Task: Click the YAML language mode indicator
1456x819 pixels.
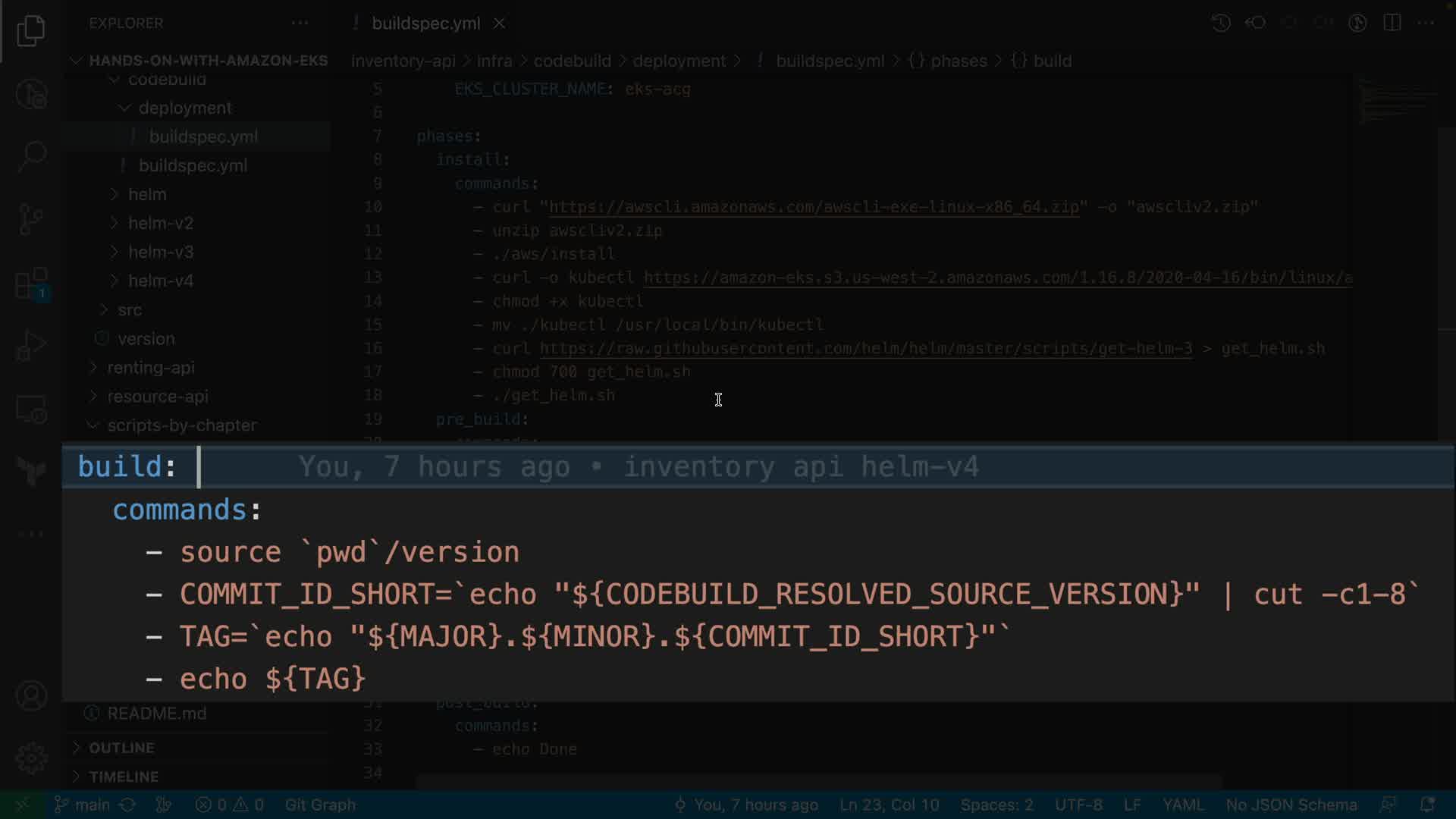Action: pos(1182,805)
